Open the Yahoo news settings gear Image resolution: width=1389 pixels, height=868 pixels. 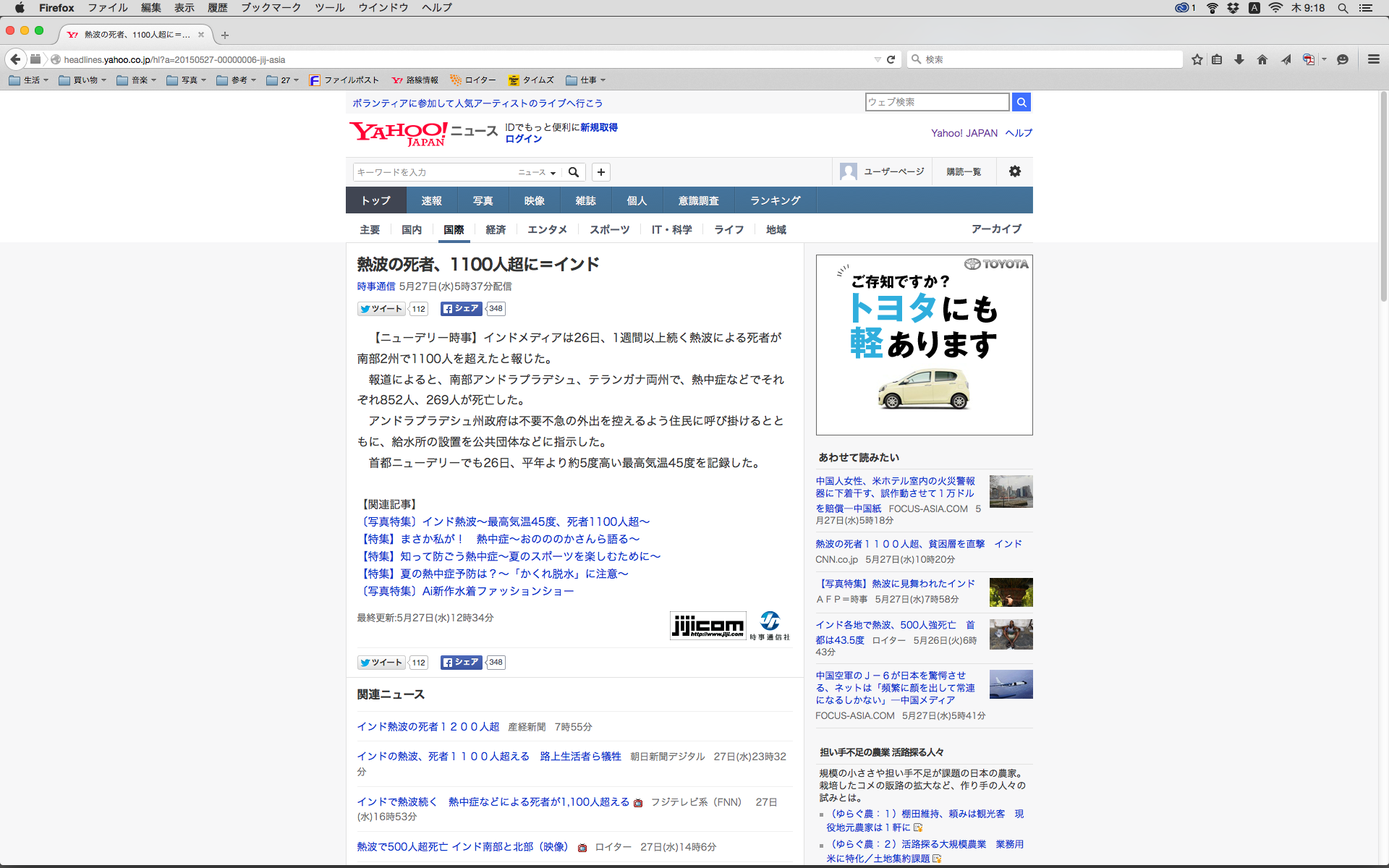1014,171
